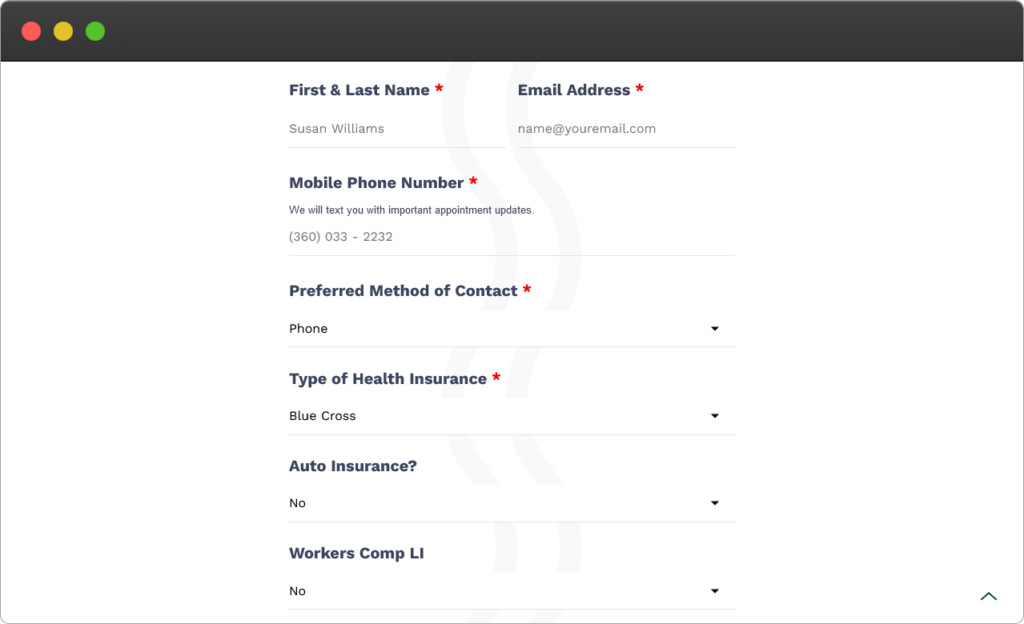Focus the Email Address input field
Viewport: 1024px width, 624px height.
(x=626, y=129)
